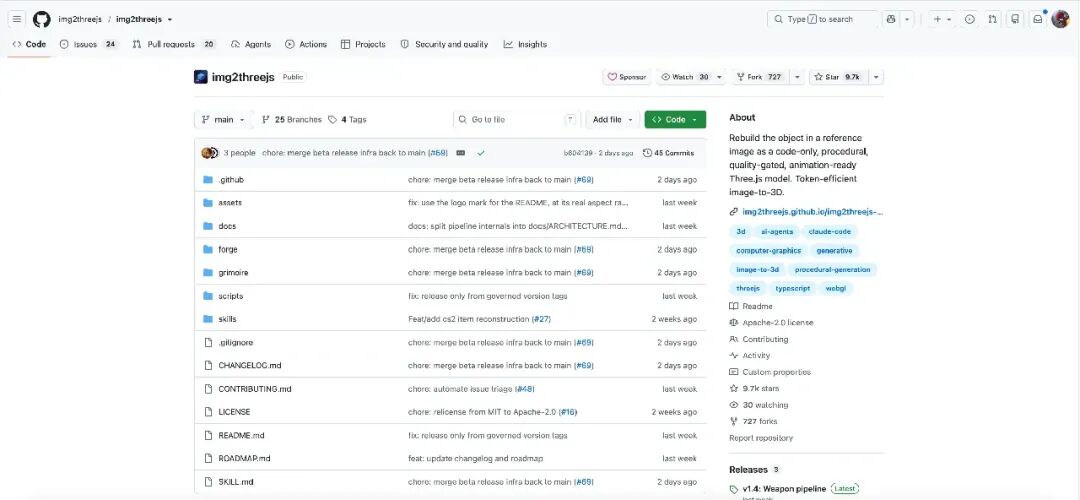View the commit checks green checkmark
Viewport: 1080px width, 500px height.
pyautogui.click(x=481, y=153)
